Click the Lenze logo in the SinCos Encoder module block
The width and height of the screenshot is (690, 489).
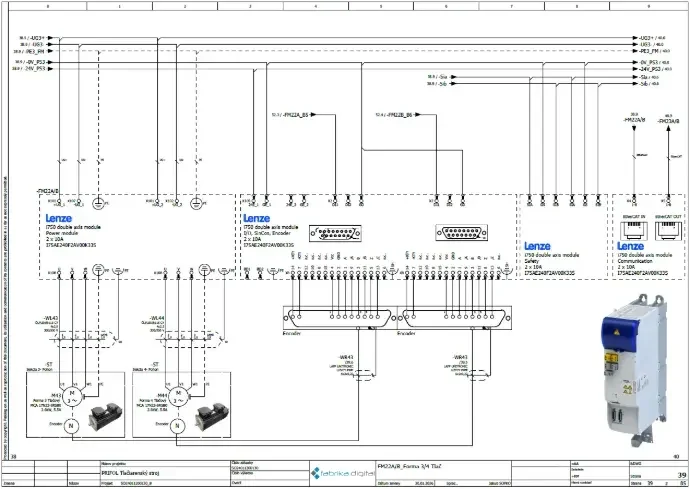[257, 218]
